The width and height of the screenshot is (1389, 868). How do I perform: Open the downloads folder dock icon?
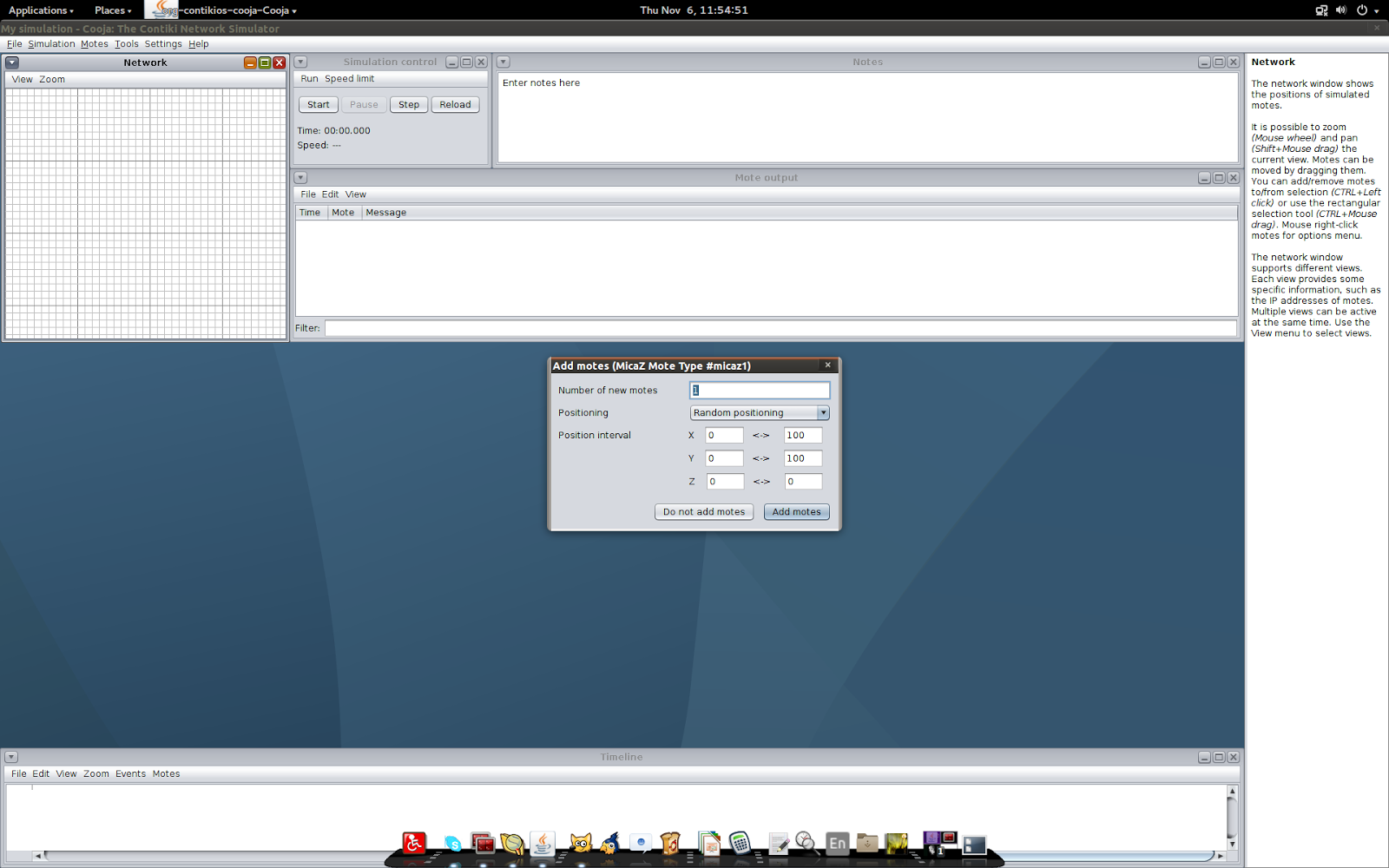click(x=866, y=843)
